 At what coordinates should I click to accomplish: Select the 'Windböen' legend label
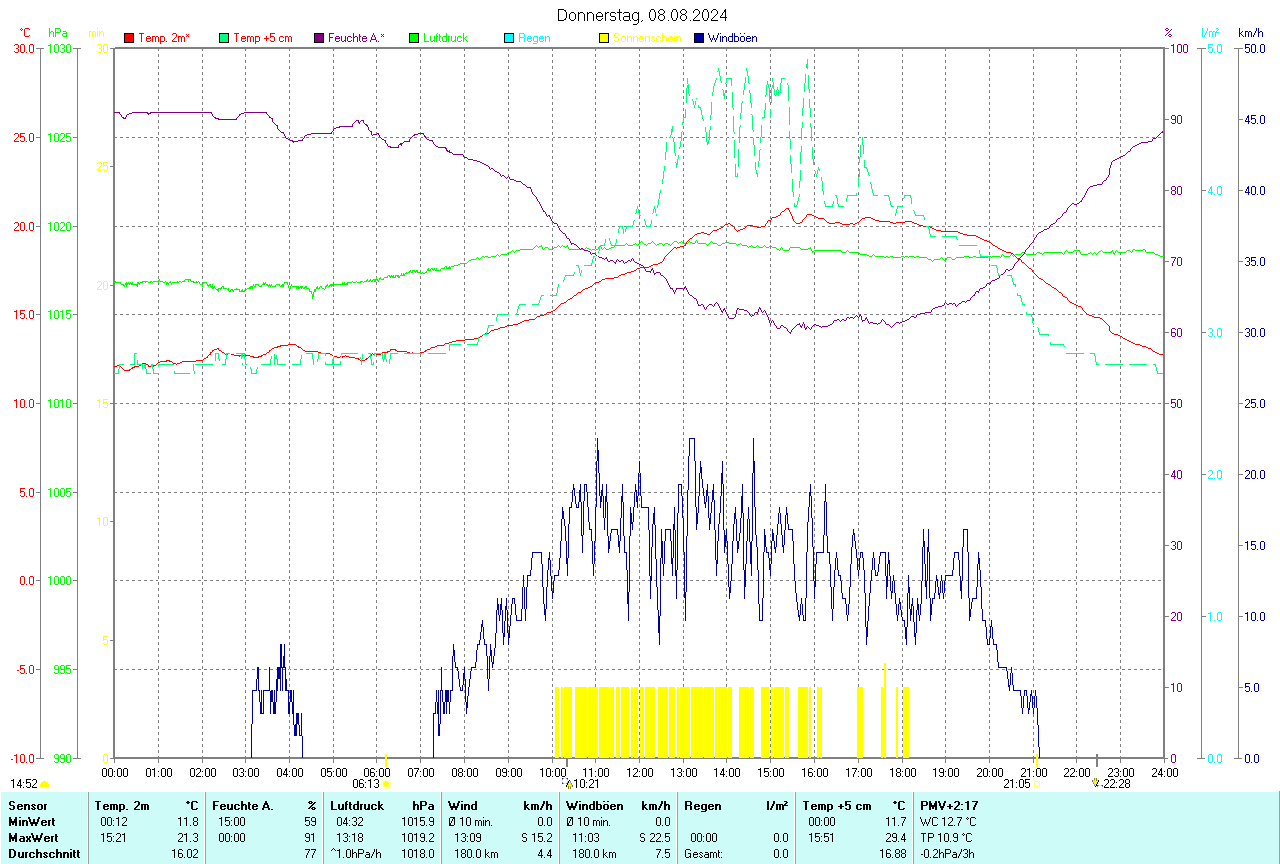point(732,38)
